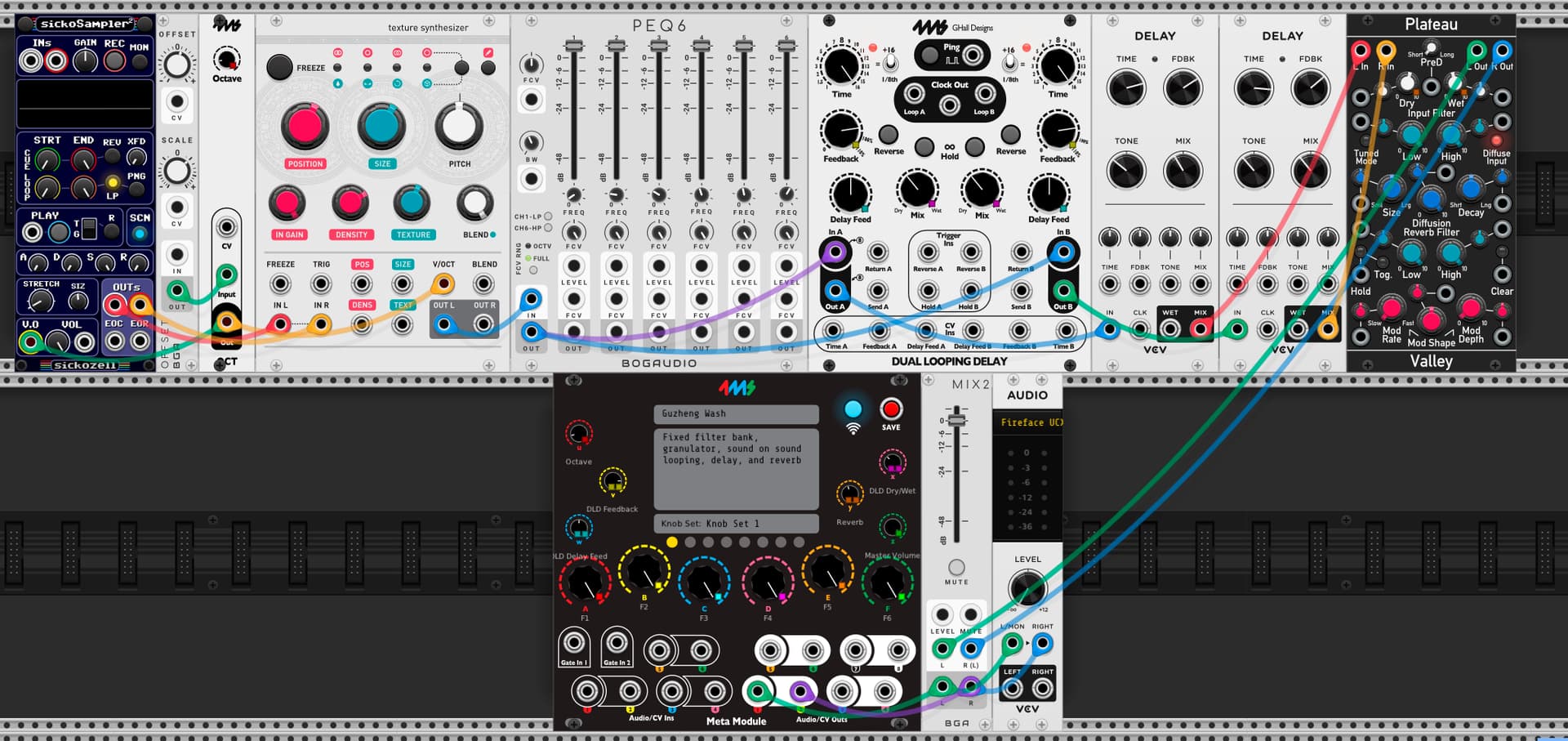Flip the T/G switch on sickoSampler
Image resolution: width=1568 pixels, height=741 pixels.
click(90, 230)
